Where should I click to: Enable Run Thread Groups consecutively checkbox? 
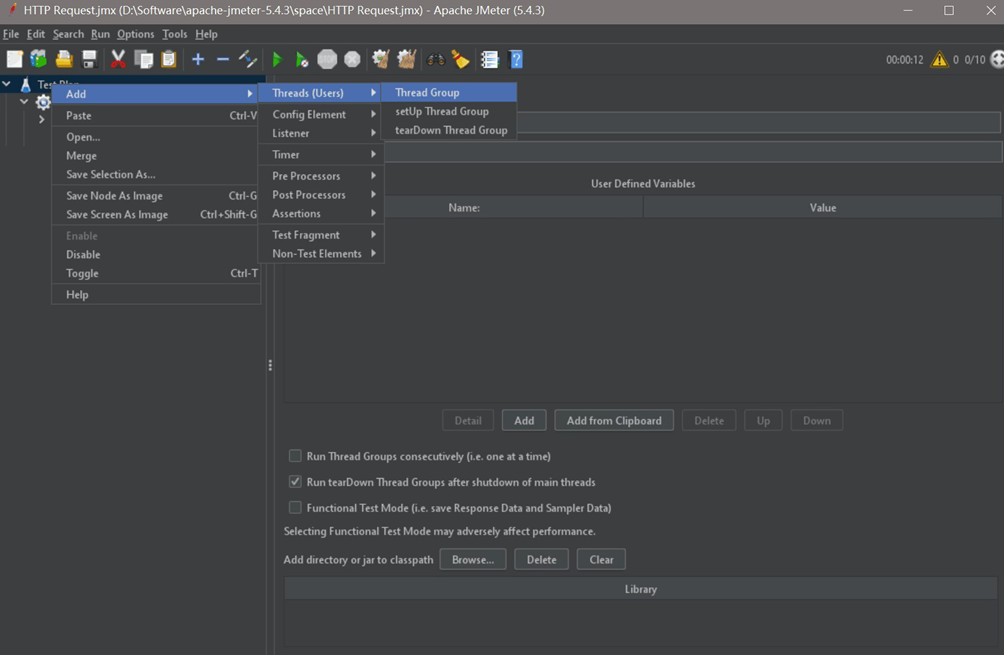(295, 456)
